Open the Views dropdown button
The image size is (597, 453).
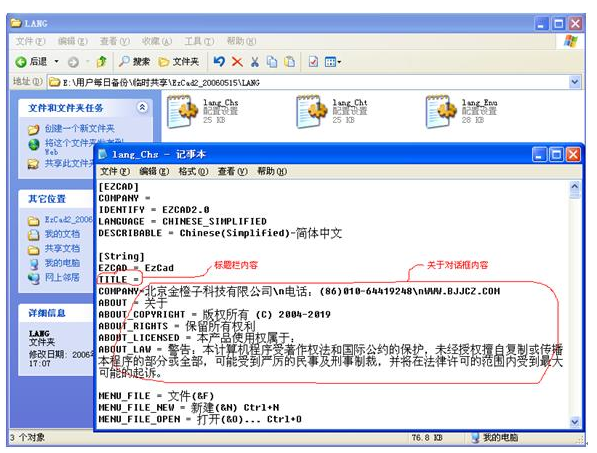click(x=333, y=62)
